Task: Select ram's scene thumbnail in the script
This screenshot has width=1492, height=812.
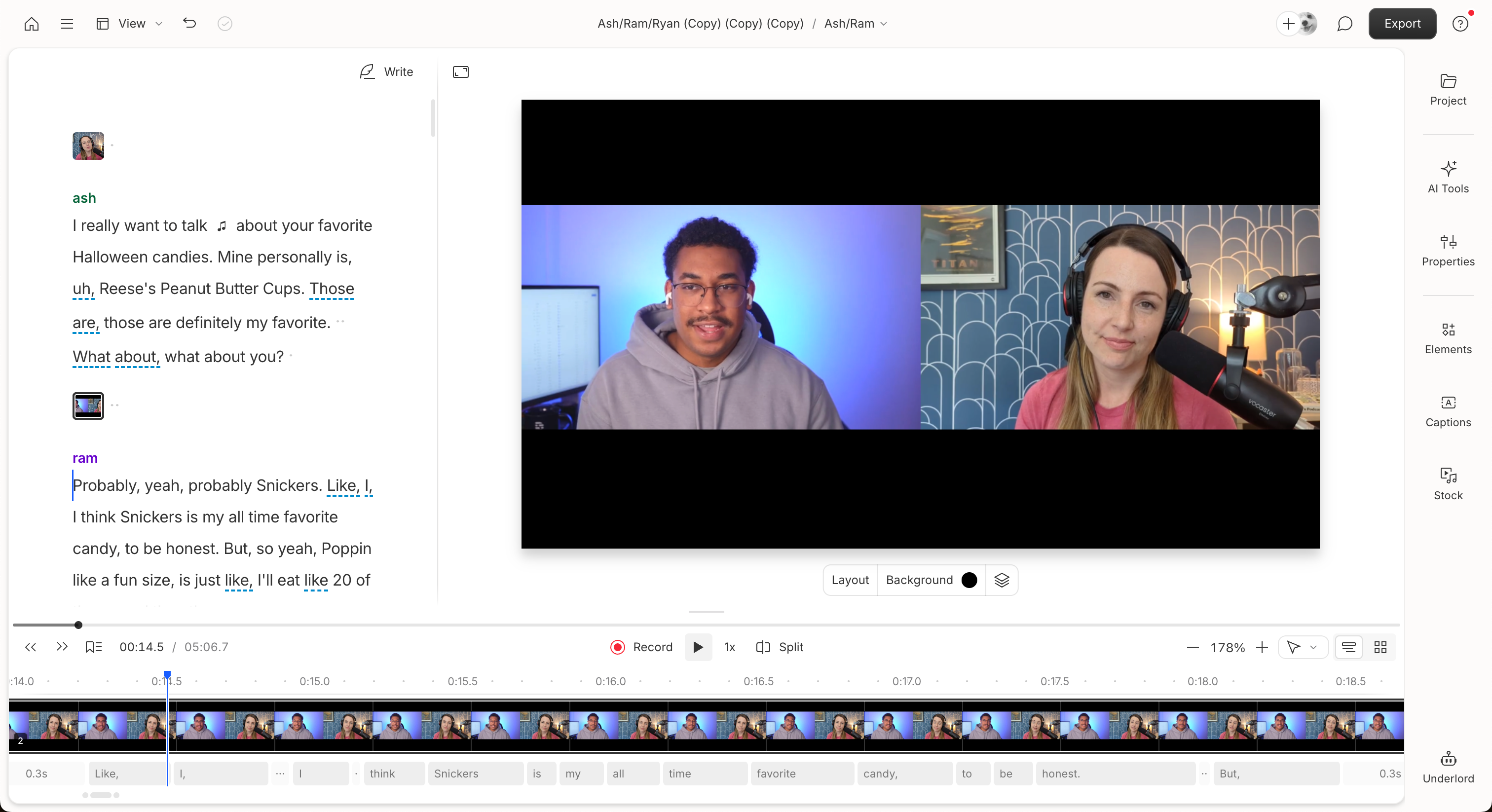Action: [88, 406]
